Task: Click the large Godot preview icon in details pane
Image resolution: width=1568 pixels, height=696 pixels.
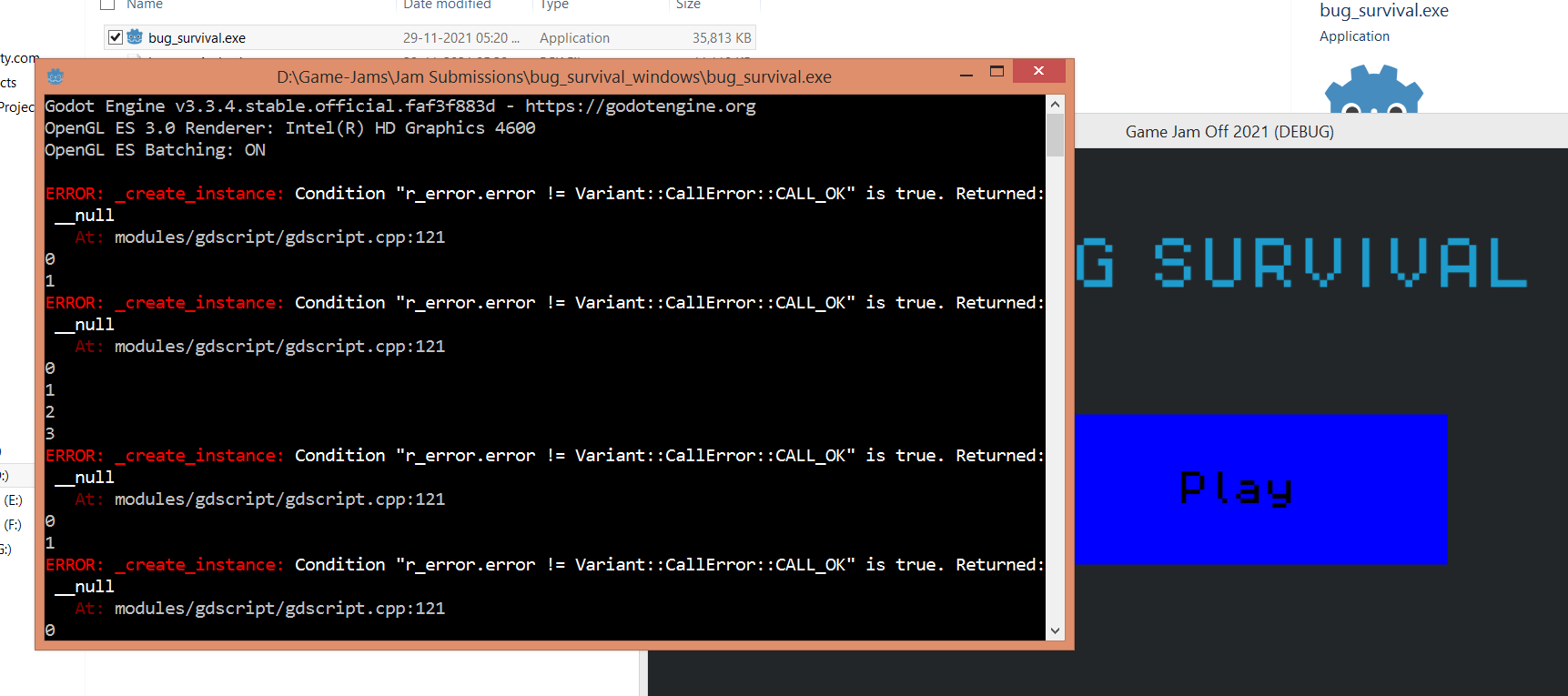Action: coord(1374,89)
